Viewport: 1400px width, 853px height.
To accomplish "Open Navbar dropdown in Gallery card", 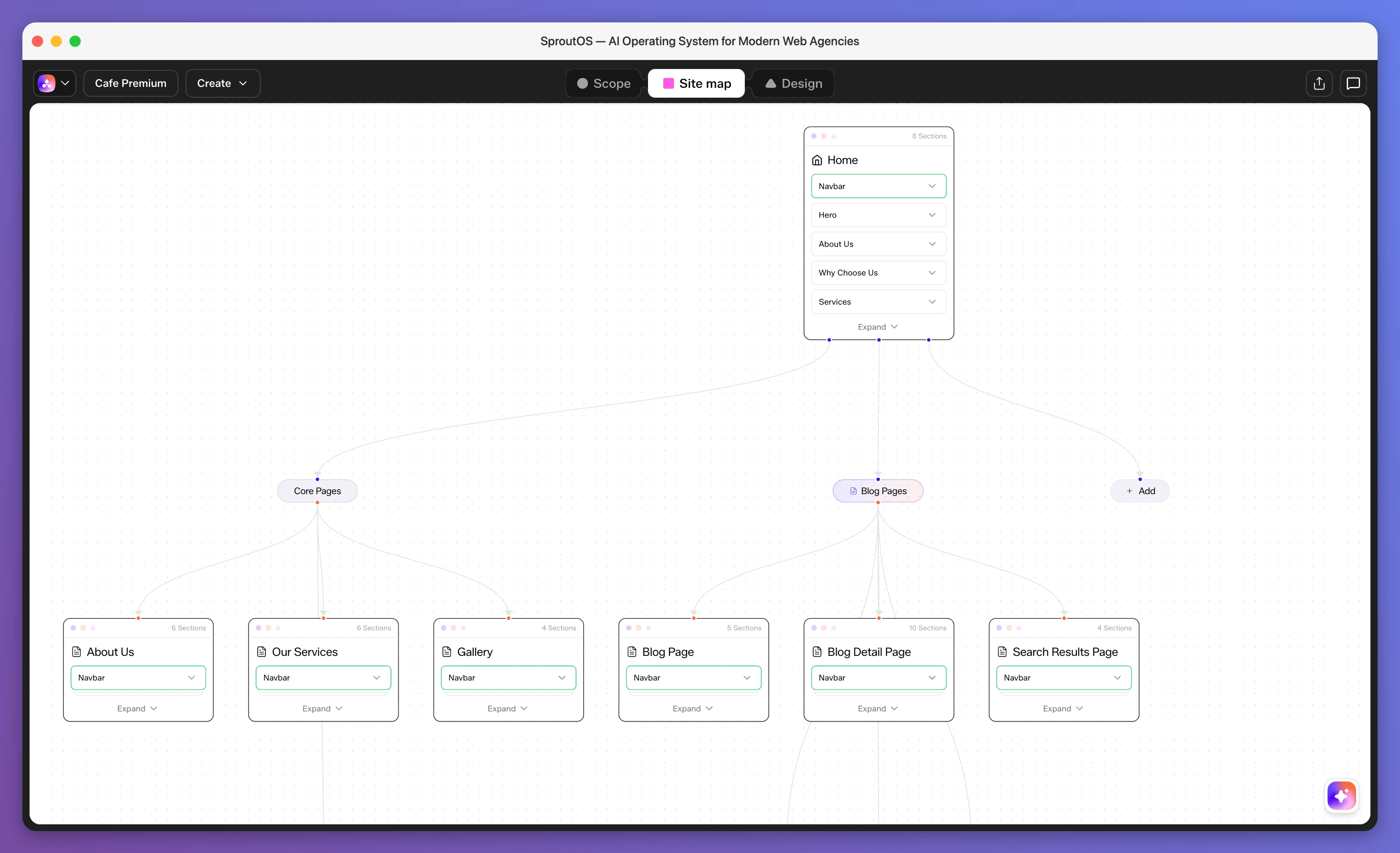I will pos(509,678).
